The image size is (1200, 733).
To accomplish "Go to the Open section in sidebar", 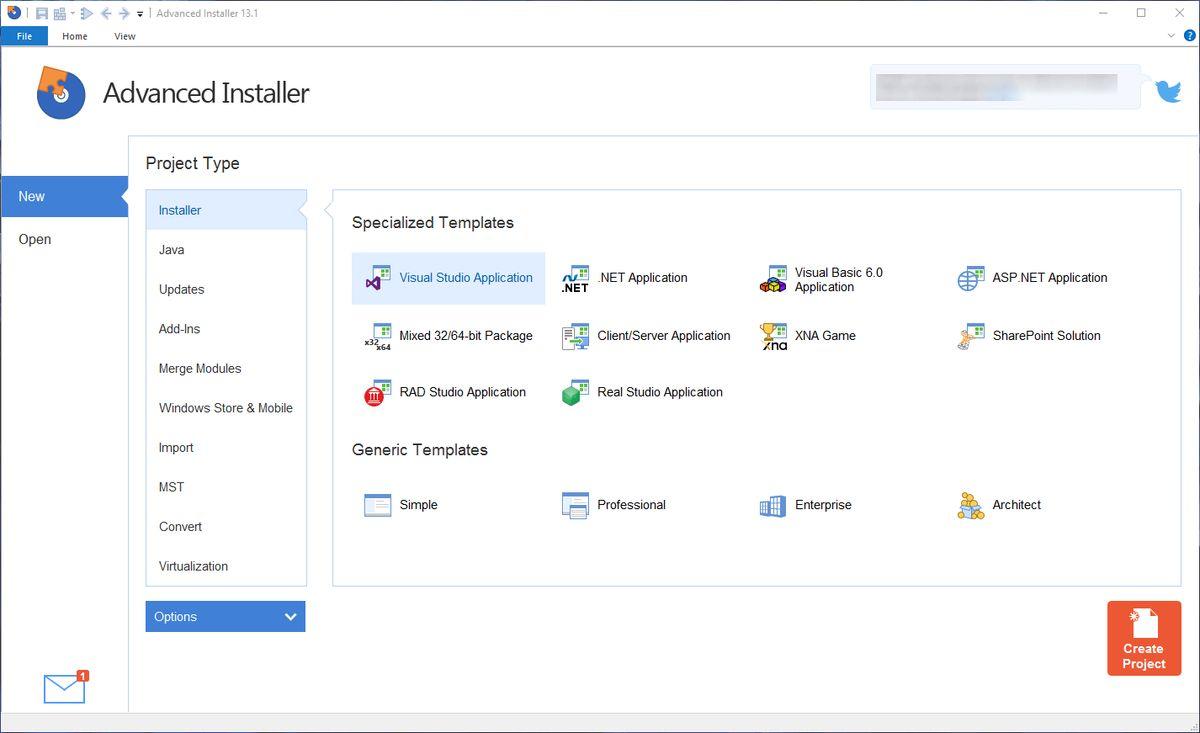I will (x=35, y=240).
